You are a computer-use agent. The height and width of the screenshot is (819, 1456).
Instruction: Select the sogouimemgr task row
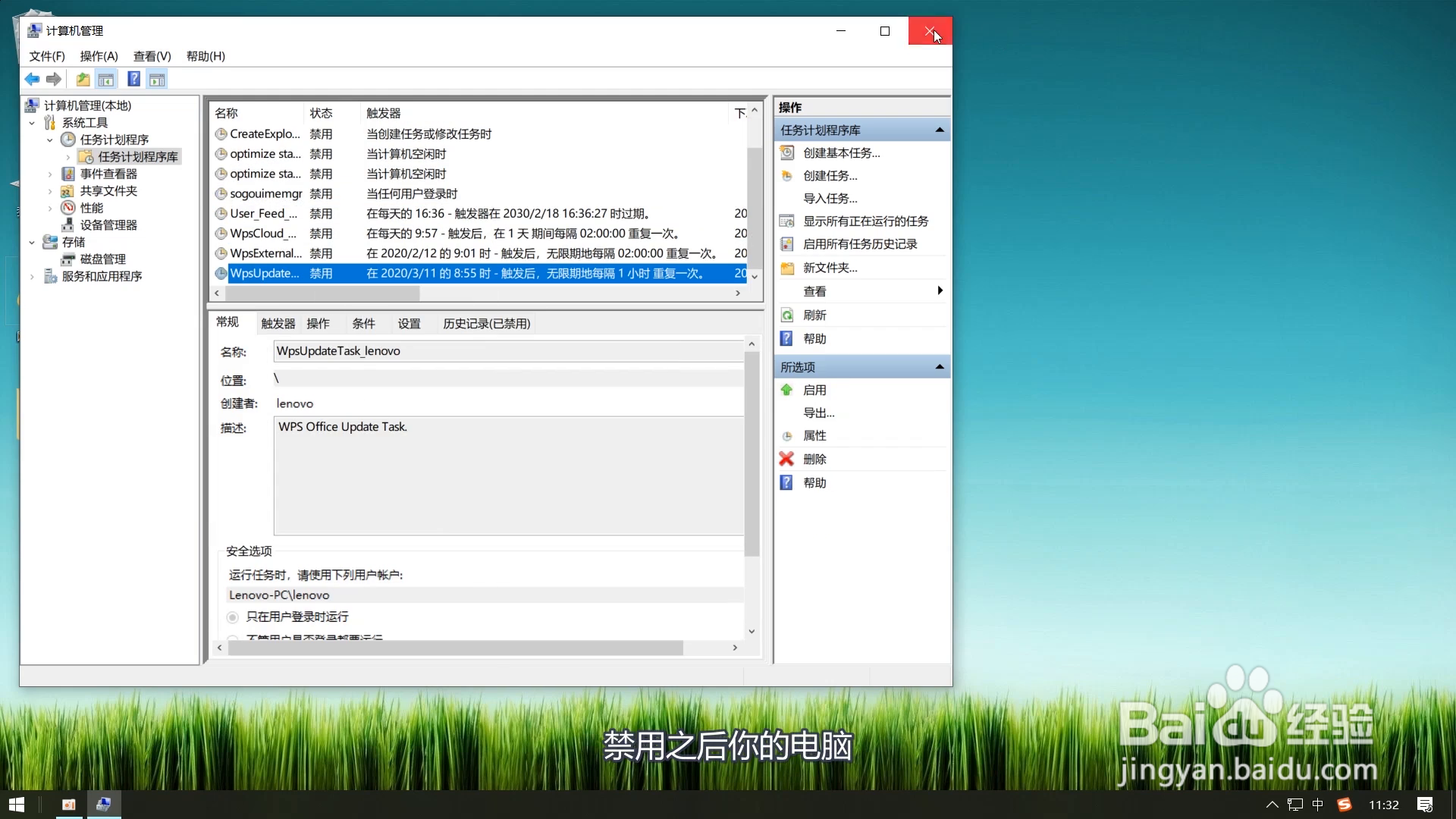coord(265,193)
